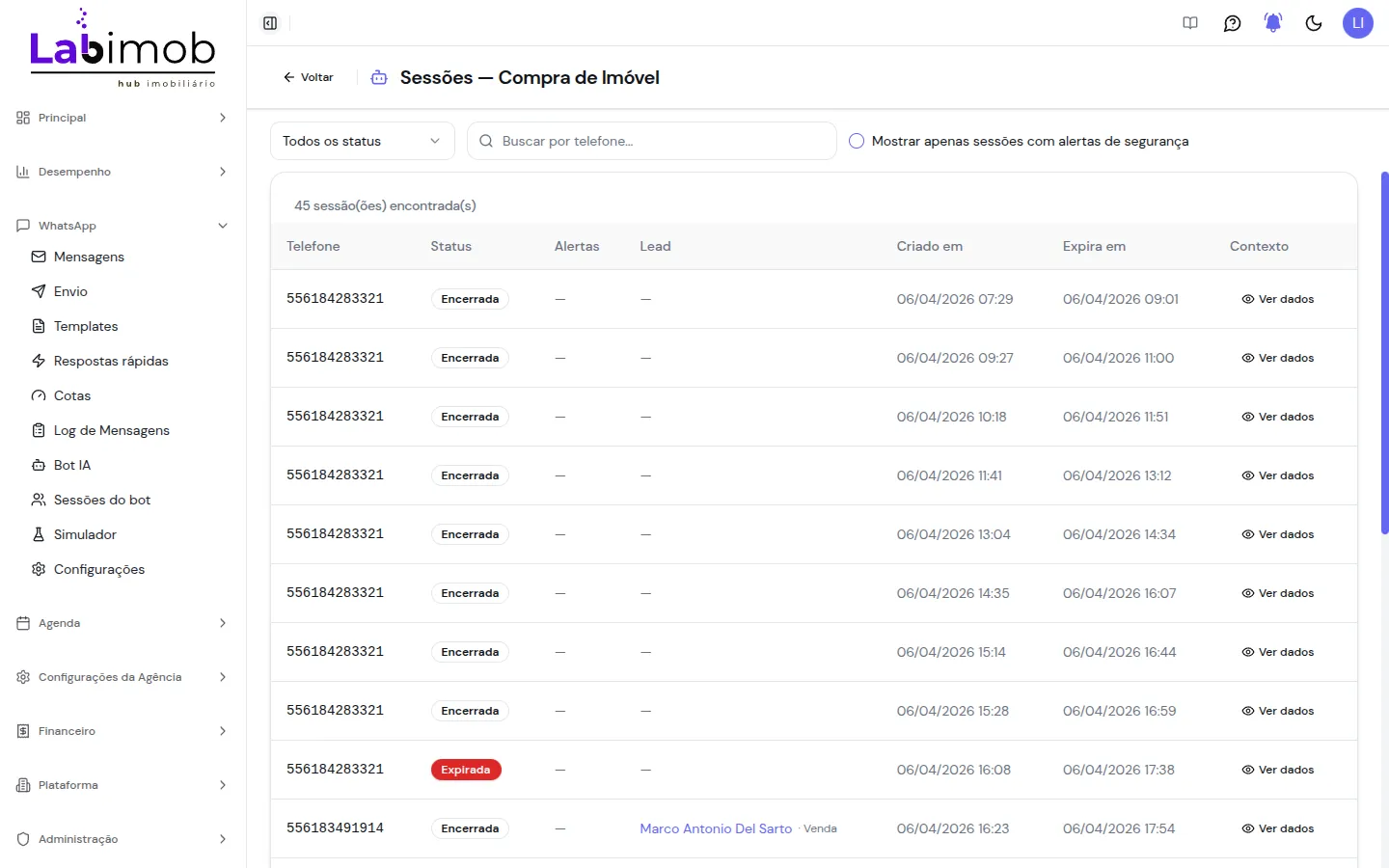The width and height of the screenshot is (1389, 868).
Task: Click the red Expirada status badge
Action: coord(466,770)
